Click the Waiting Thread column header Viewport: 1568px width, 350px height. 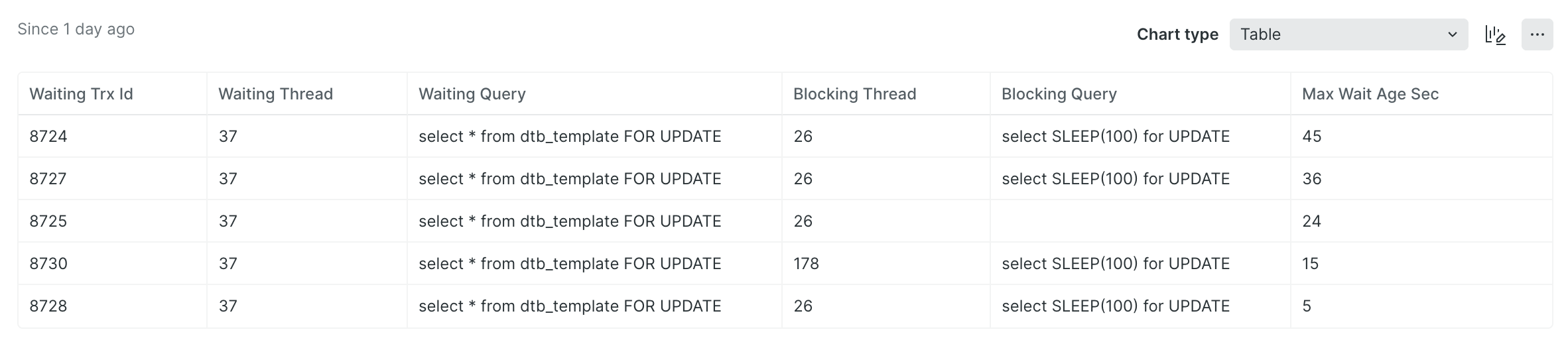click(x=275, y=94)
